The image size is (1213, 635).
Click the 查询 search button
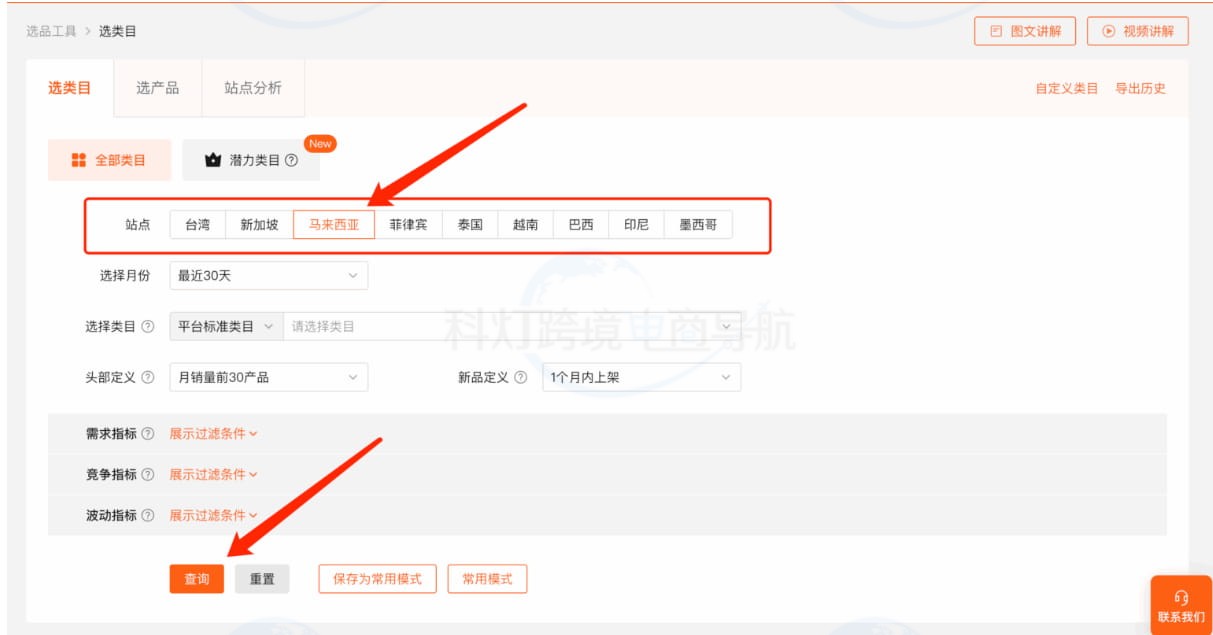pos(197,579)
